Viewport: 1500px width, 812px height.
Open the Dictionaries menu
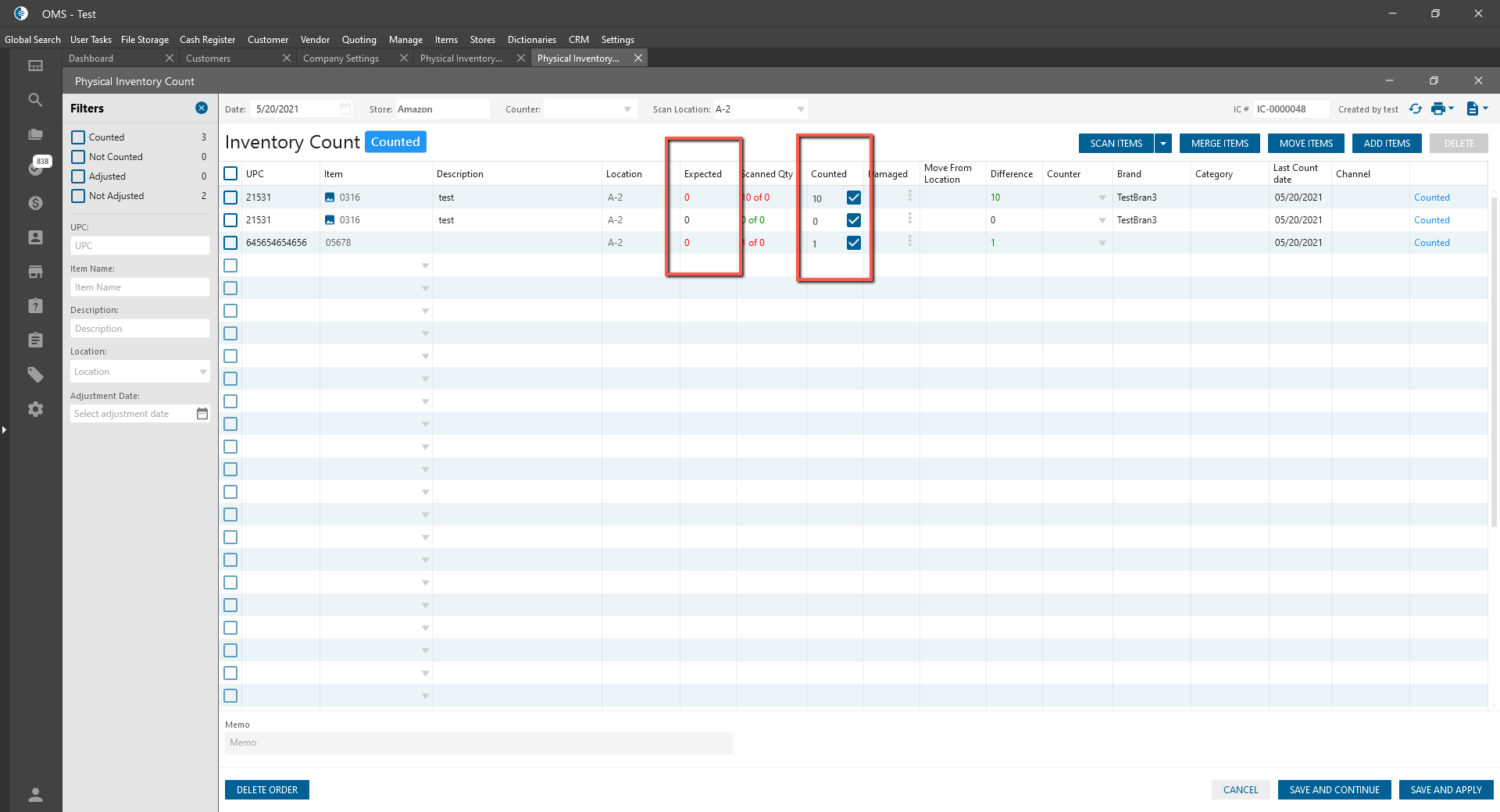pos(532,40)
